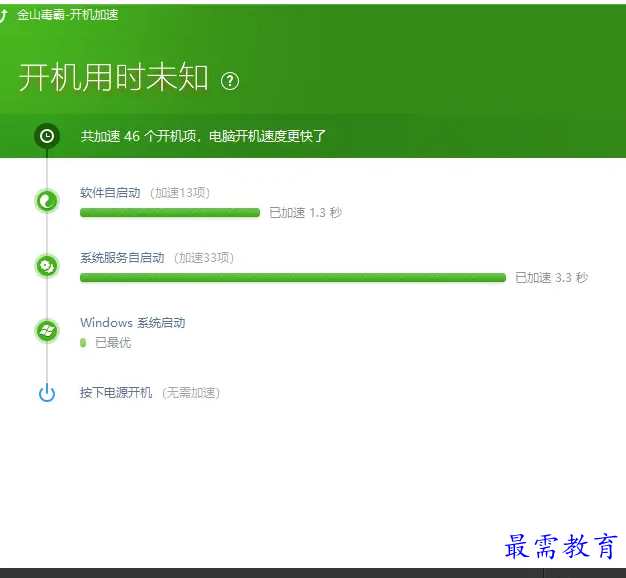Select the Windows 系统启动 label
Image resolution: width=626 pixels, height=578 pixels.
133,323
